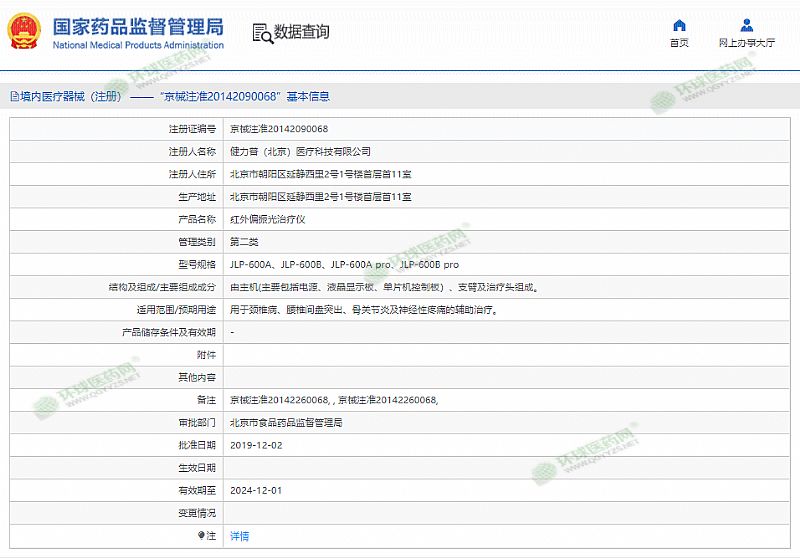Click the 网上办事大厅 text label
This screenshot has height=558, width=800.
click(x=747, y=43)
